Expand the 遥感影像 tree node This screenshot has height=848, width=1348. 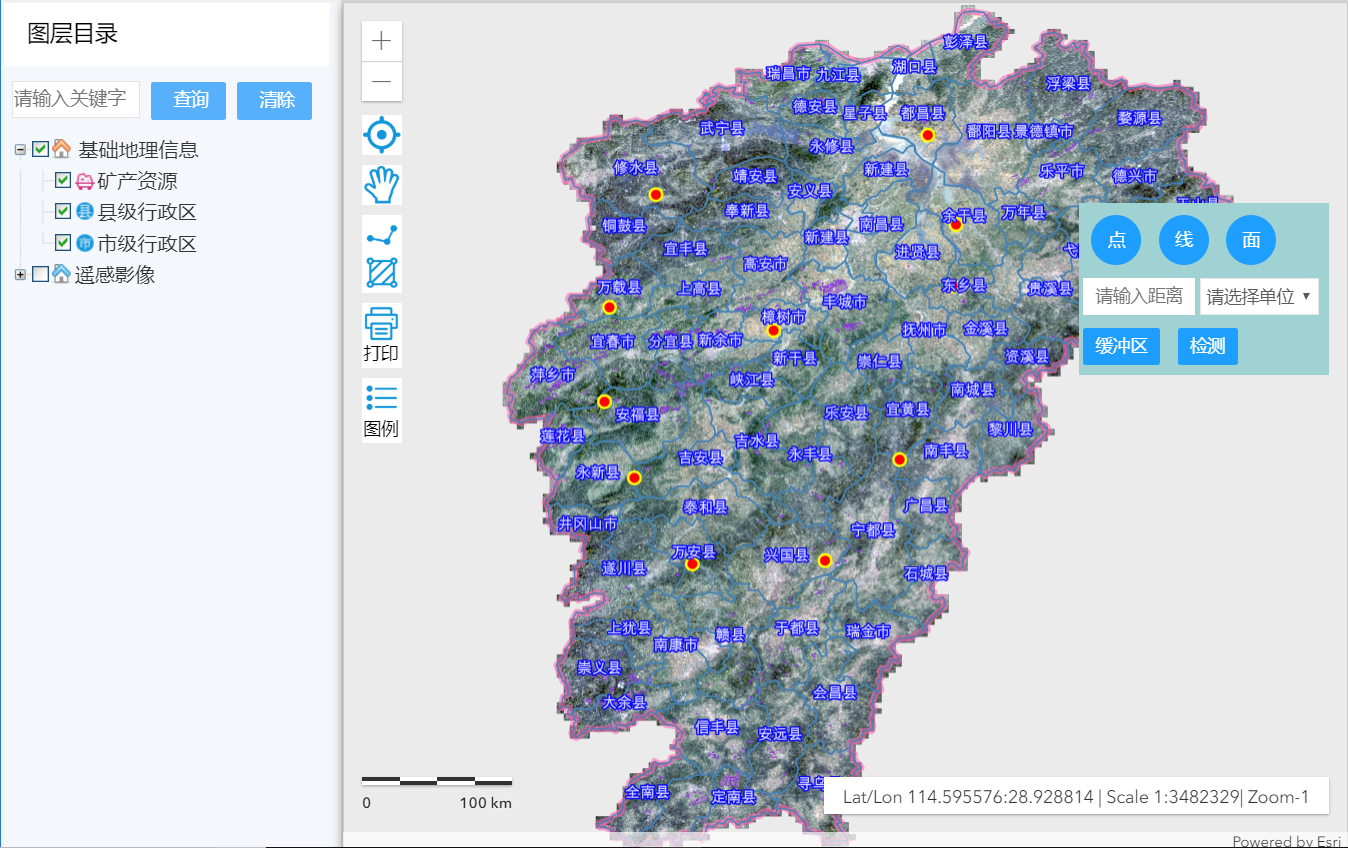click(x=20, y=274)
